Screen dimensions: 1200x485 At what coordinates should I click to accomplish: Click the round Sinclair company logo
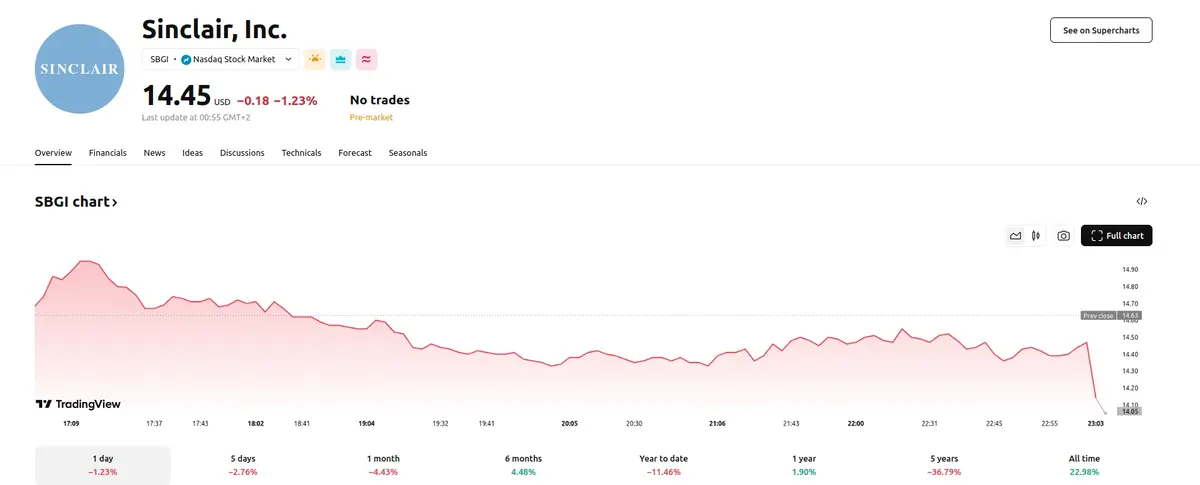78,69
